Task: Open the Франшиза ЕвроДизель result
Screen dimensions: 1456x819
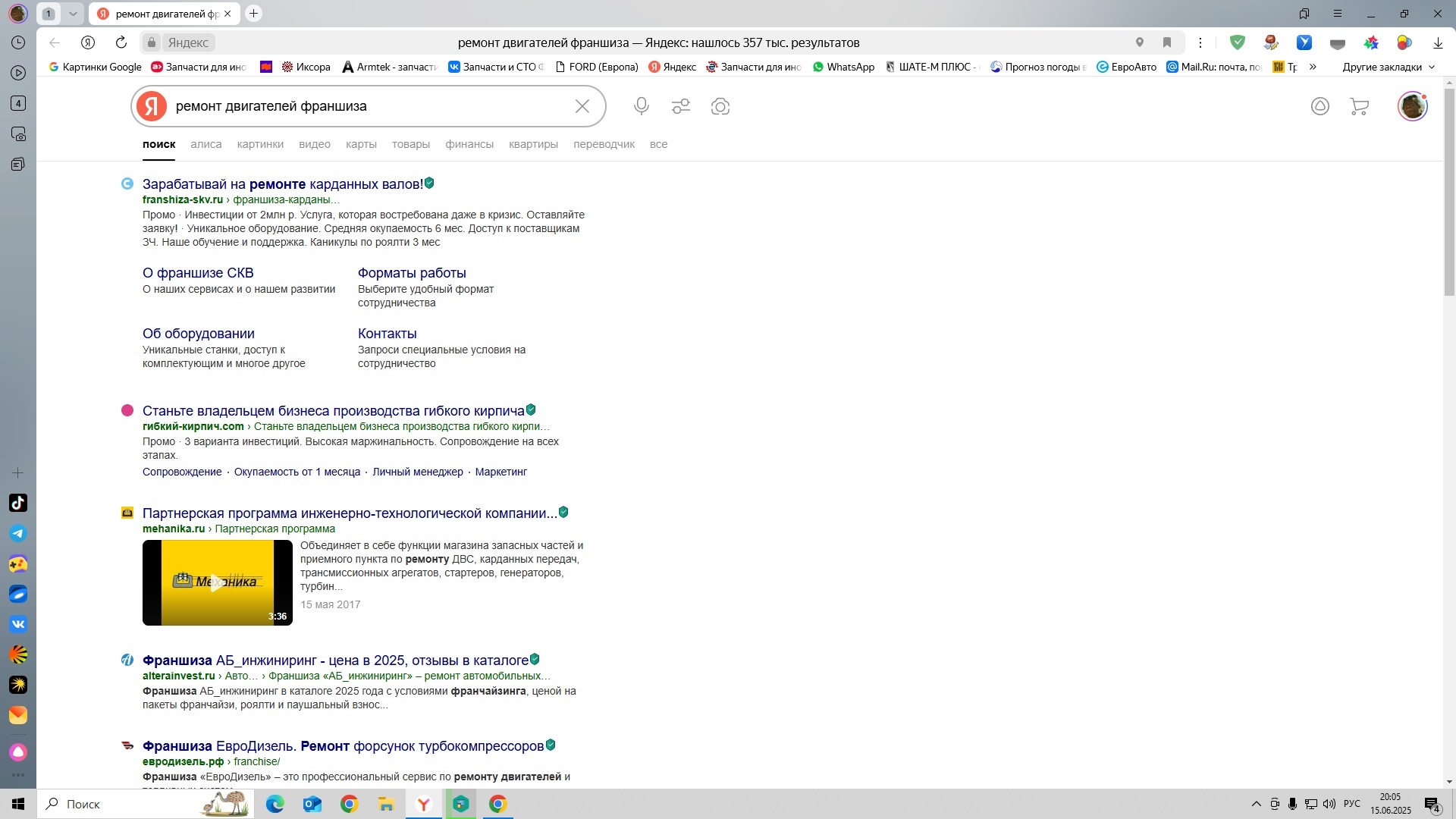Action: pyautogui.click(x=344, y=746)
